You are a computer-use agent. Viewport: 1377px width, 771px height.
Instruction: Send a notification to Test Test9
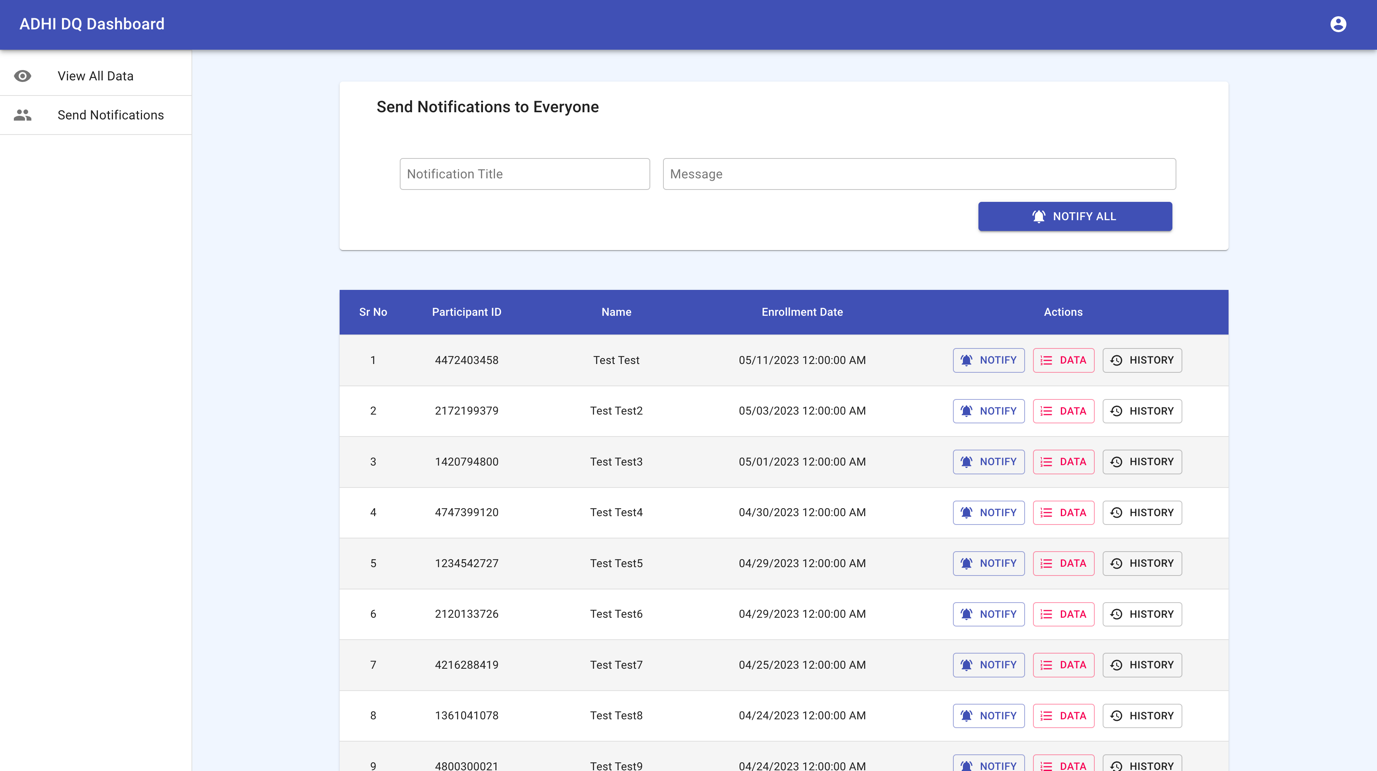[988, 765]
